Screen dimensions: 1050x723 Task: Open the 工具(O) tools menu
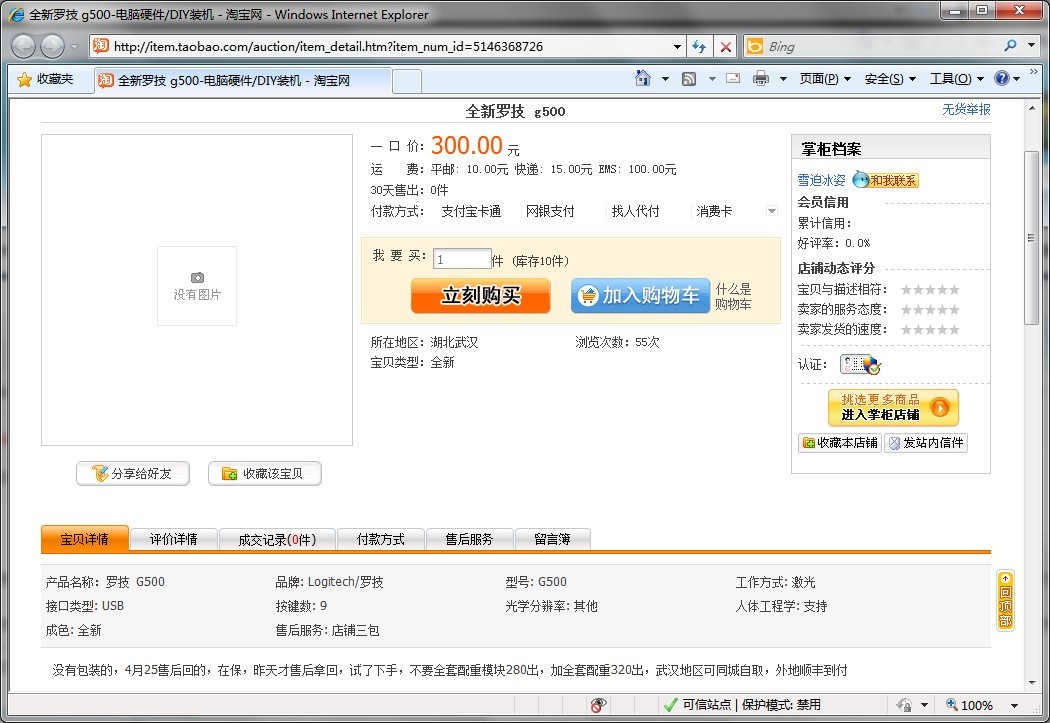click(x=955, y=79)
